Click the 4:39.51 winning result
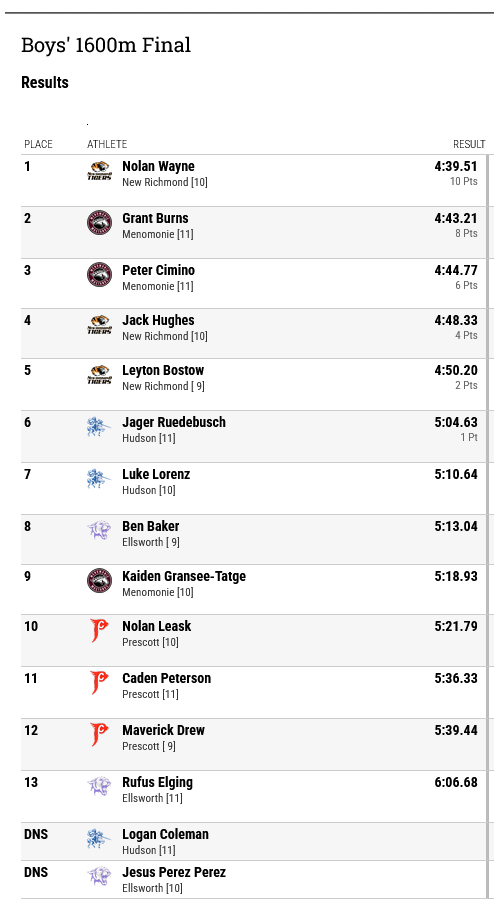 click(x=456, y=167)
